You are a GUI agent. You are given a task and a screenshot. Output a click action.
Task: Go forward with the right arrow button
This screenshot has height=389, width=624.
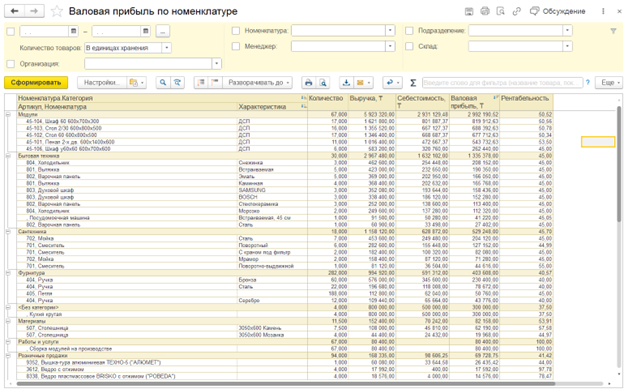(x=34, y=11)
